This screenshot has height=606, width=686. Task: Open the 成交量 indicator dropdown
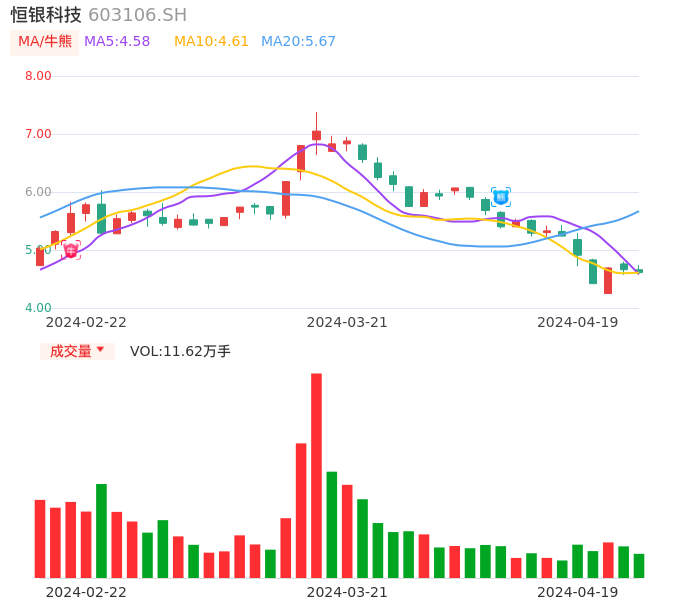pyautogui.click(x=77, y=351)
